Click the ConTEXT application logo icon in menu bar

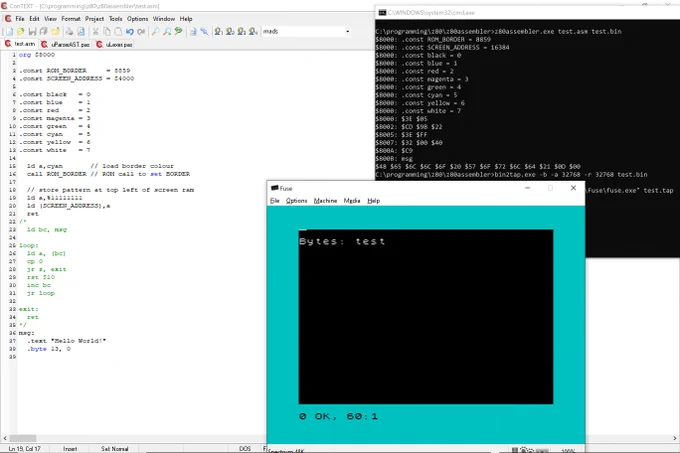[8, 19]
